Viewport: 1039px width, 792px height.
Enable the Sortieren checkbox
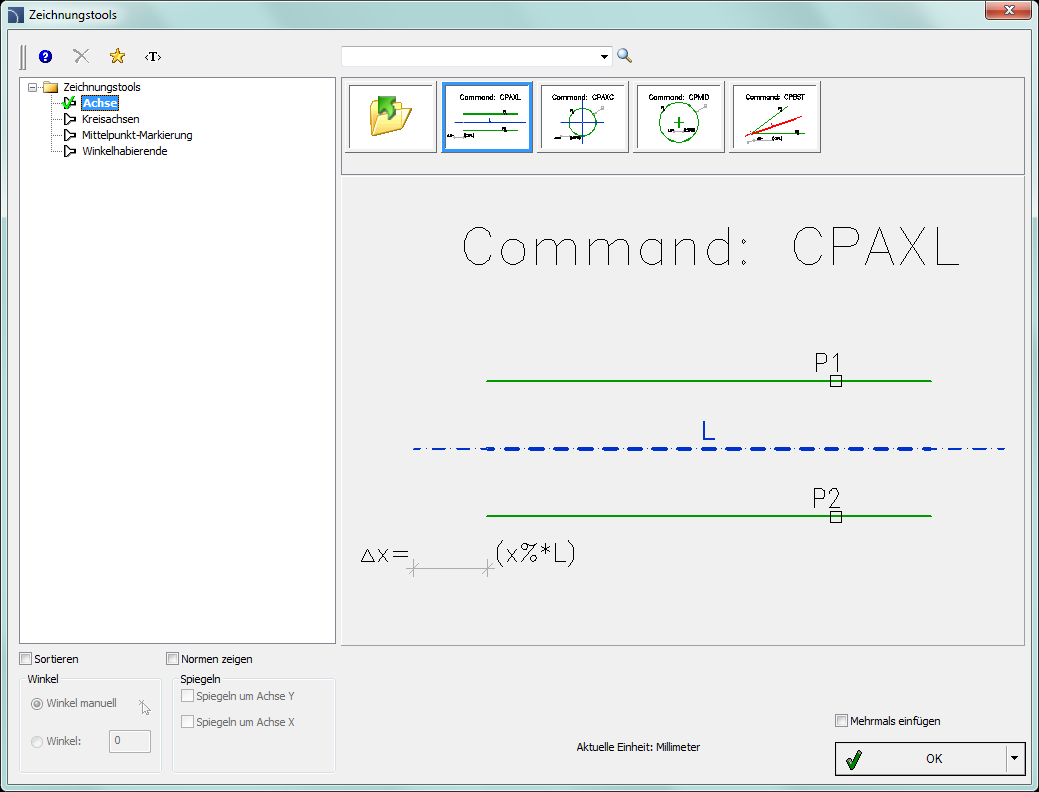27,659
